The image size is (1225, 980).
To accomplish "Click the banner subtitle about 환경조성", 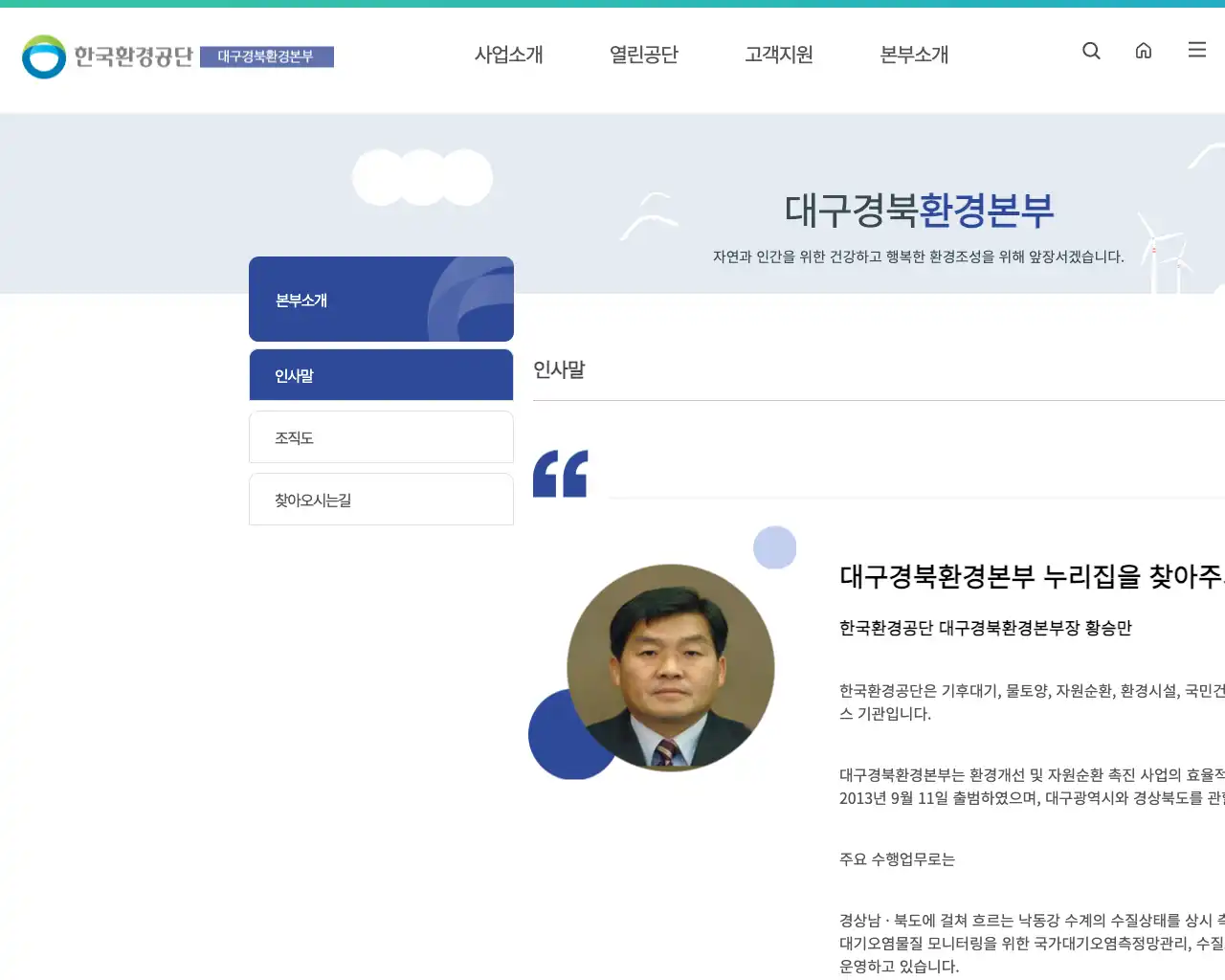I will pyautogui.click(x=920, y=256).
